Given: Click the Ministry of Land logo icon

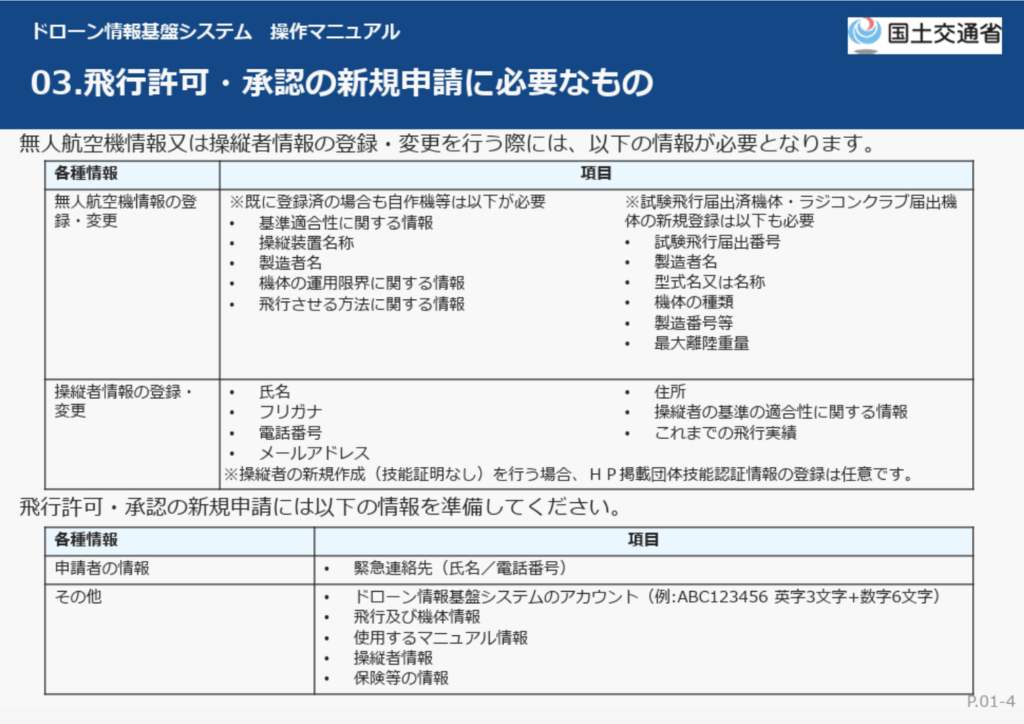Looking at the screenshot, I should [x=864, y=34].
